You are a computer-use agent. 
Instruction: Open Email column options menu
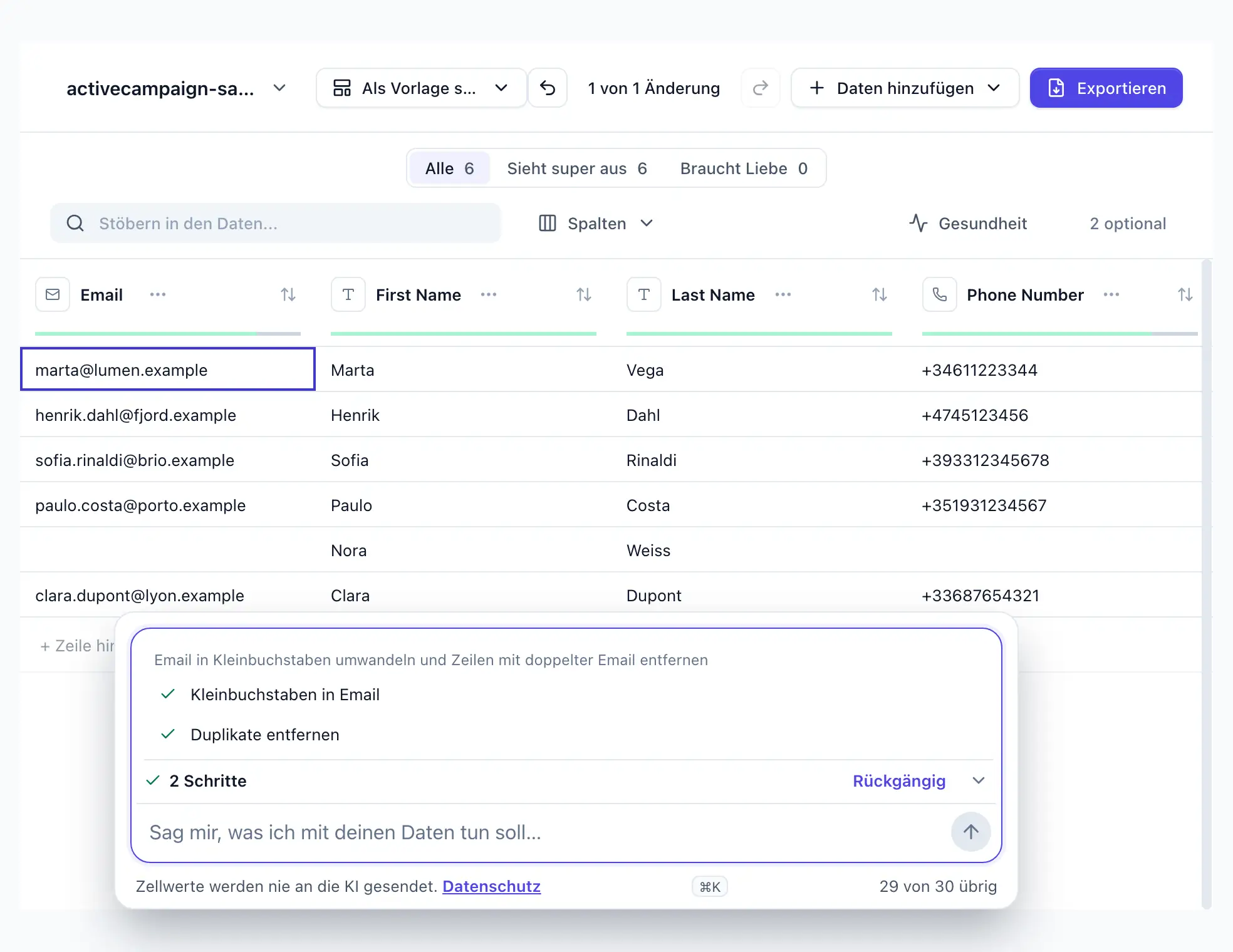point(158,294)
